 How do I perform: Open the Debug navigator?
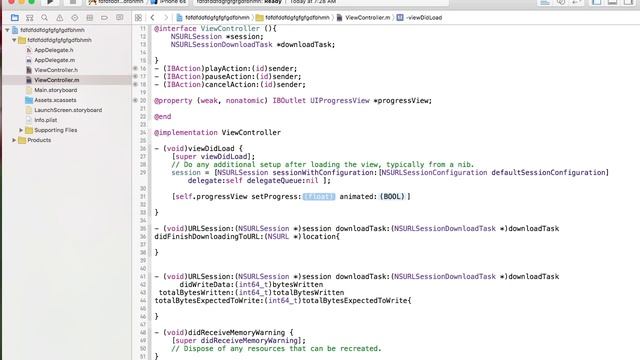[x=89, y=18]
